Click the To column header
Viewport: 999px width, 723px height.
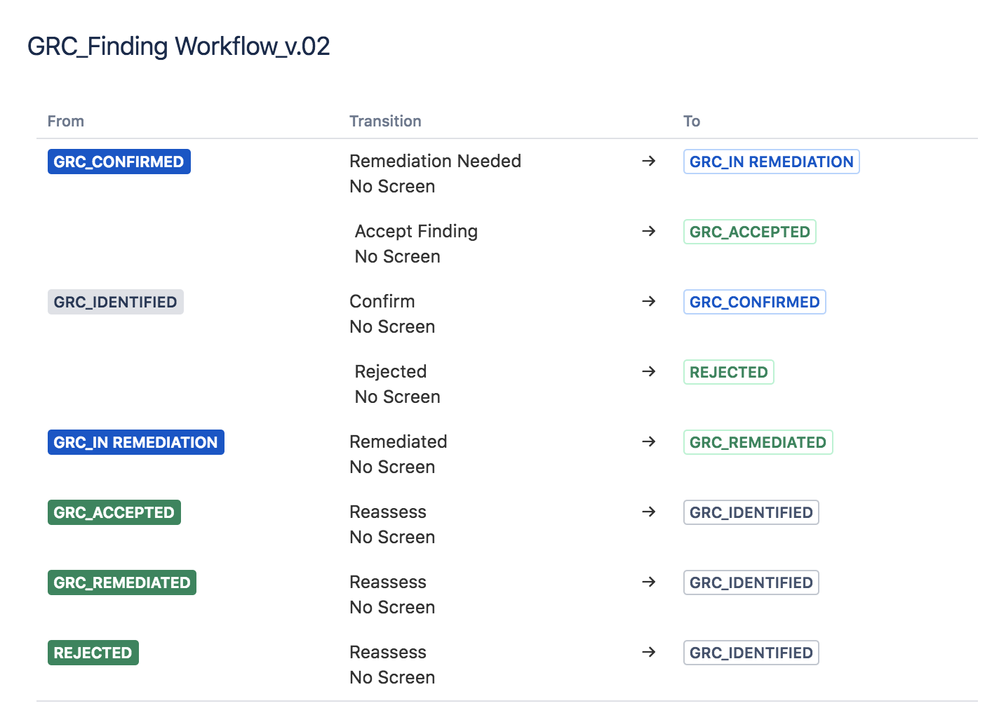tap(692, 121)
